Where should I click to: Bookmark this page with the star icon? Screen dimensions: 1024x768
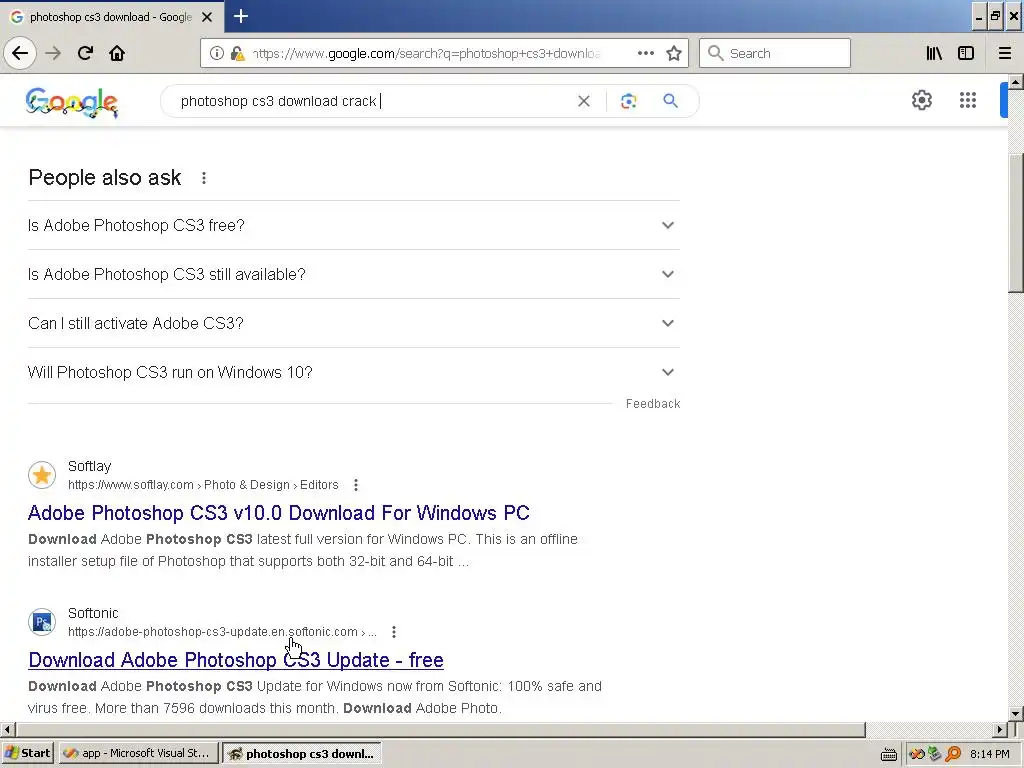click(674, 53)
